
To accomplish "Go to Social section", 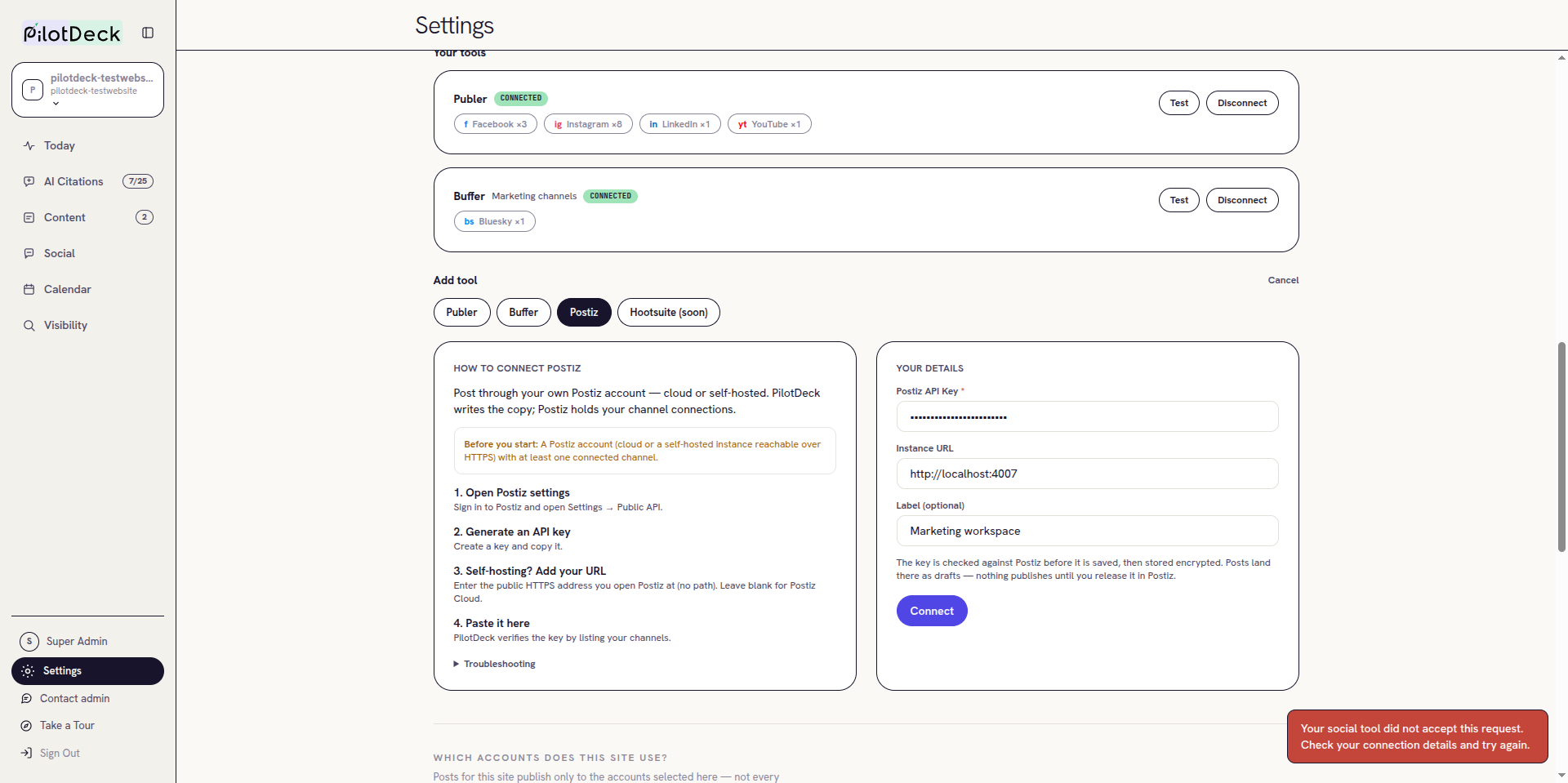I will click(87, 253).
